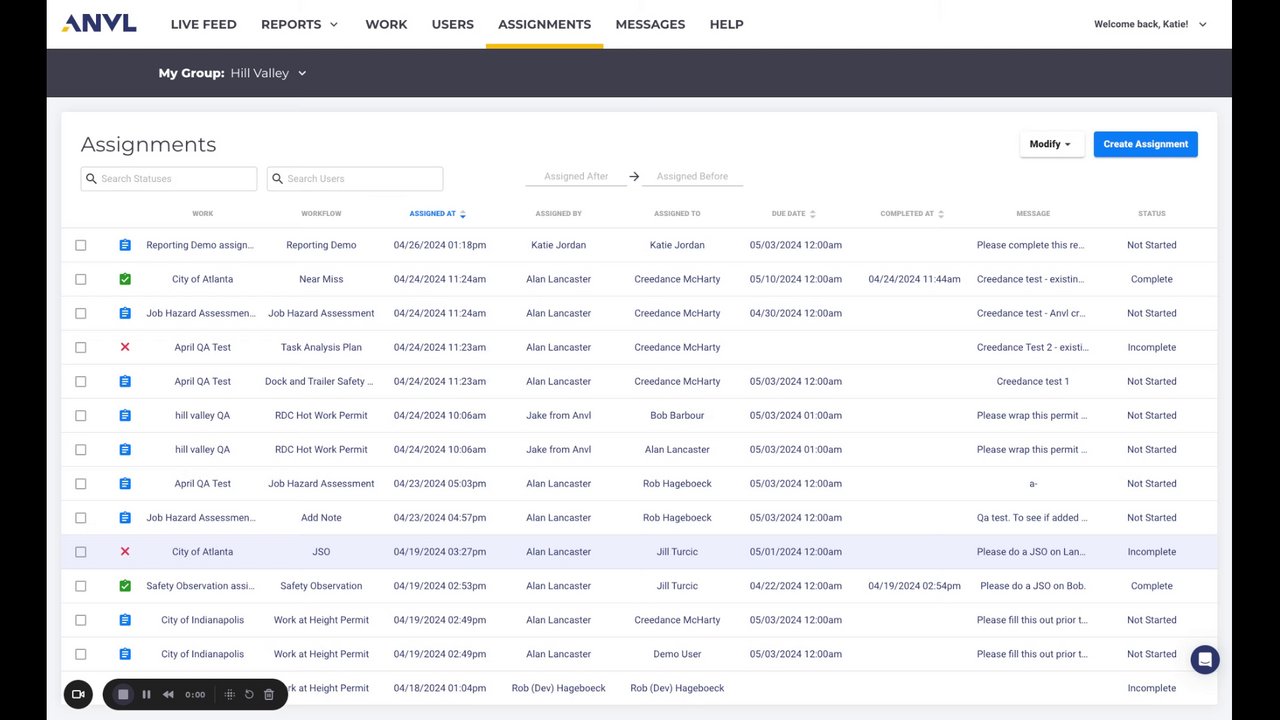Click the search icon in Search Statuses

[92, 179]
